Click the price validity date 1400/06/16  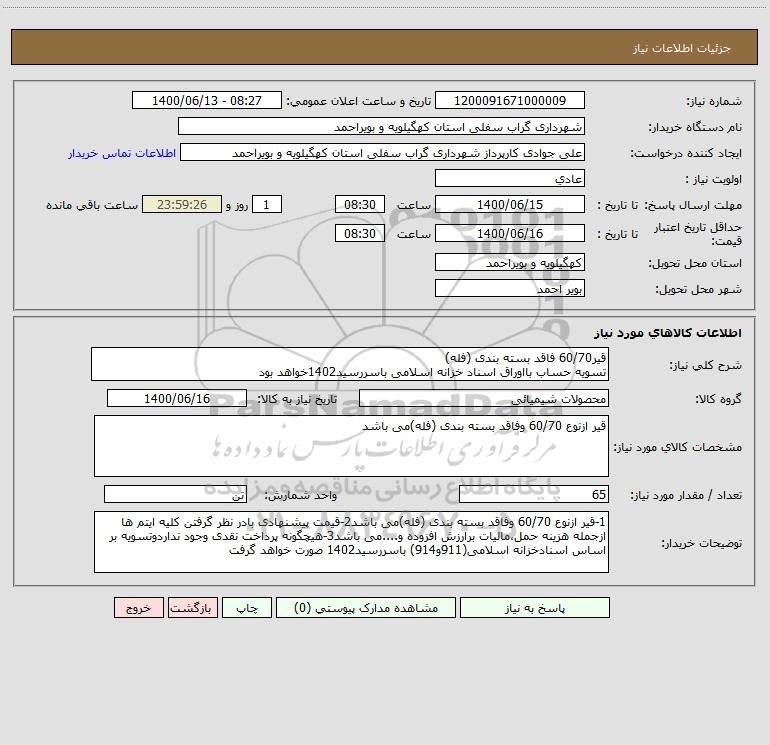click(x=510, y=233)
